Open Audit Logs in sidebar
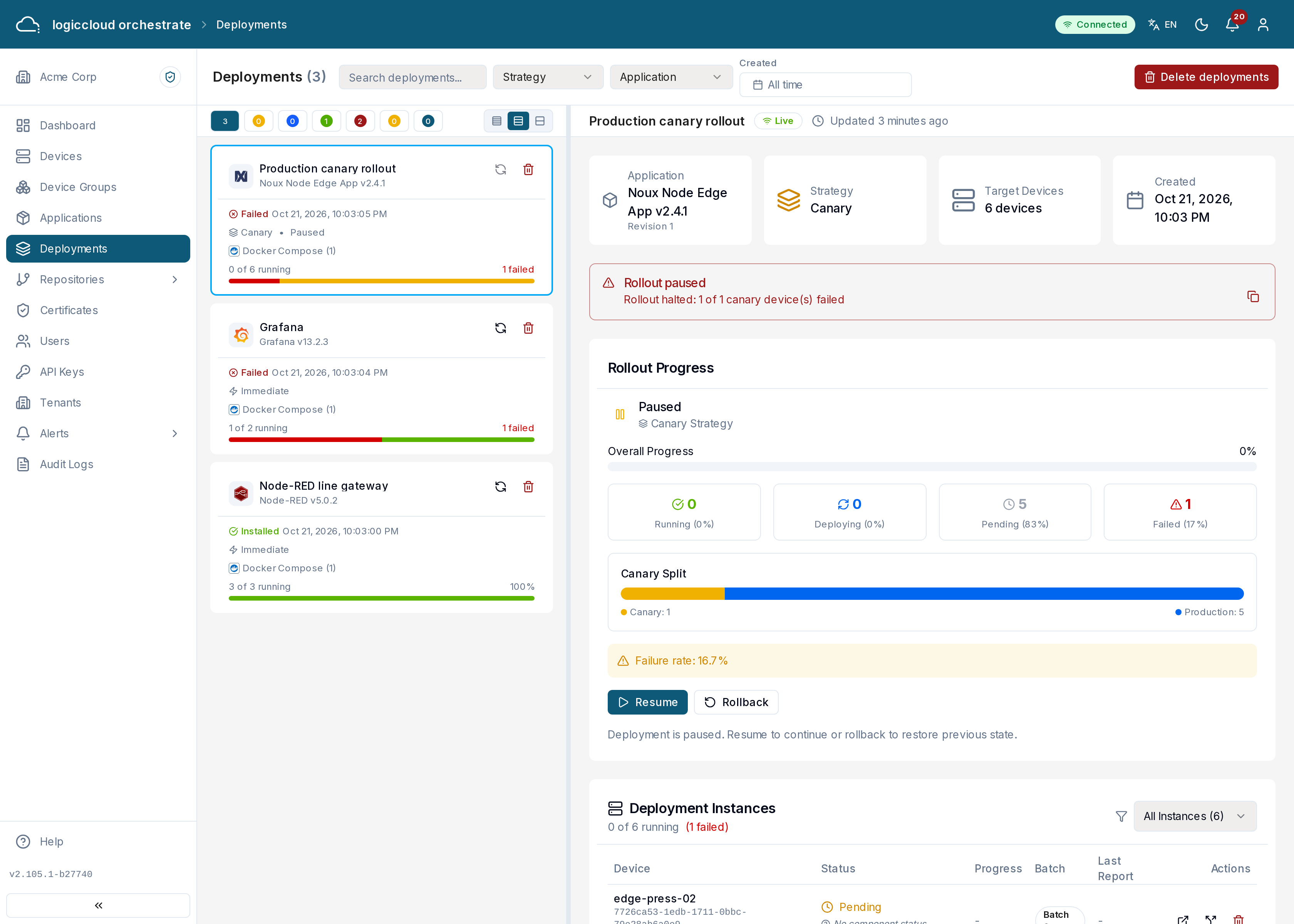 pyautogui.click(x=98, y=464)
